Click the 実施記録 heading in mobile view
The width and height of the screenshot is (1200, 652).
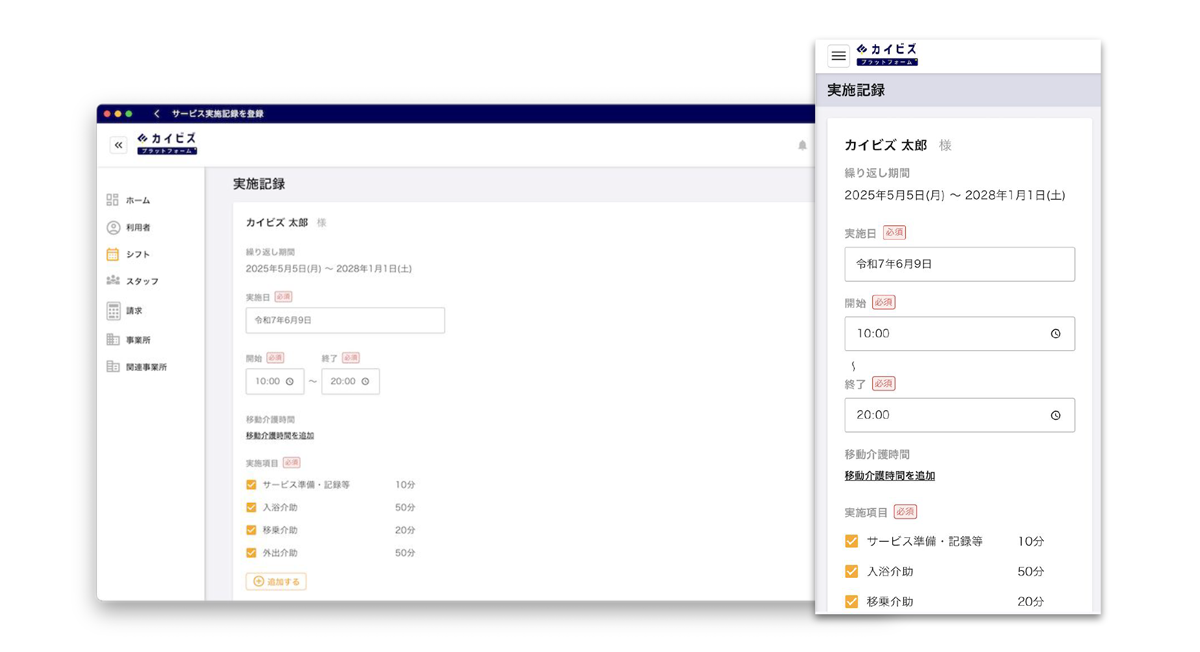pos(856,90)
